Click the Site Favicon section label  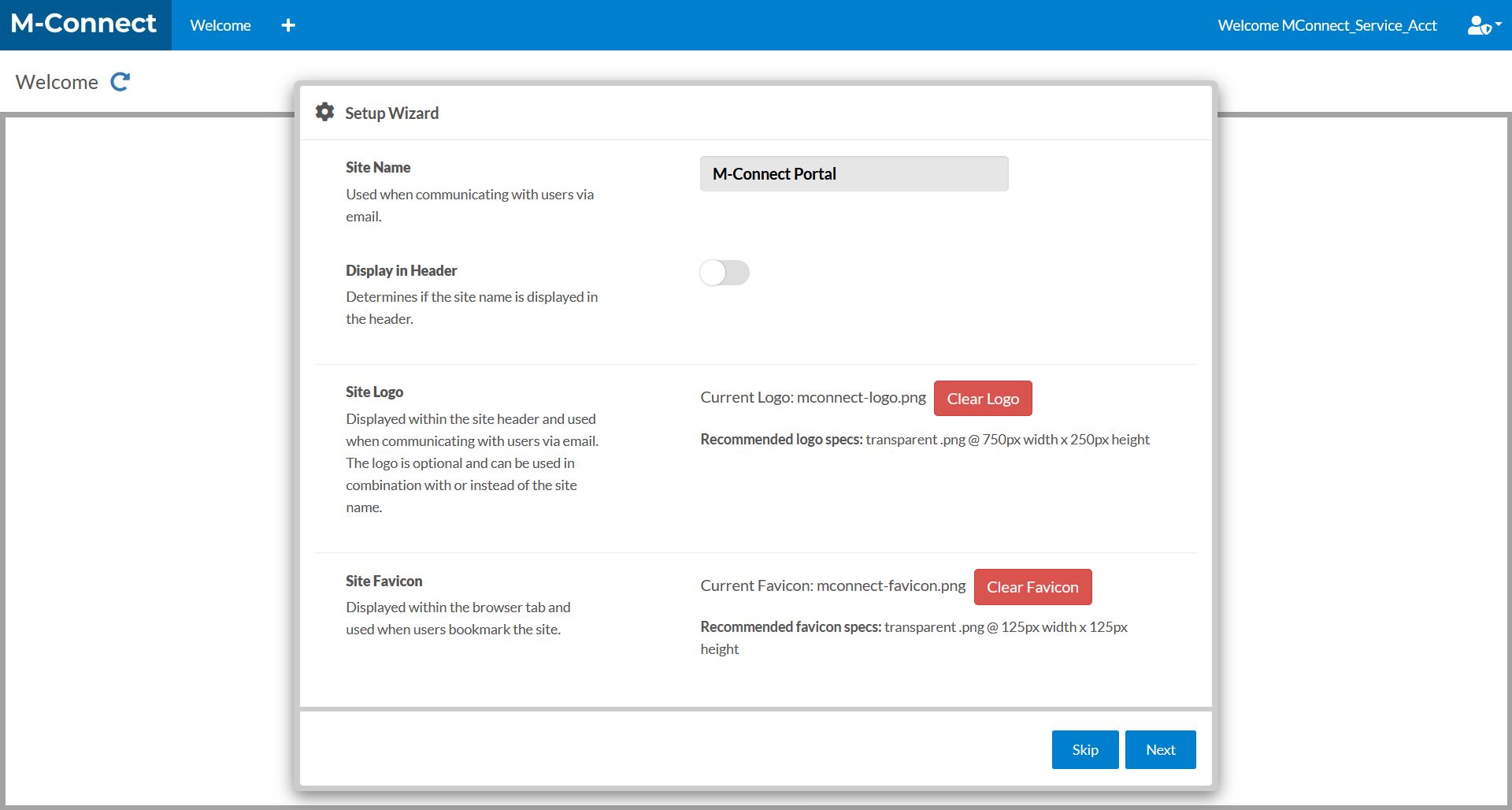tap(384, 581)
